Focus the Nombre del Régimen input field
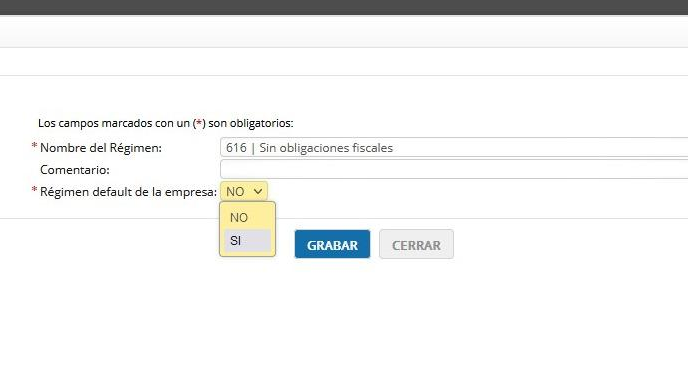 (x=454, y=148)
